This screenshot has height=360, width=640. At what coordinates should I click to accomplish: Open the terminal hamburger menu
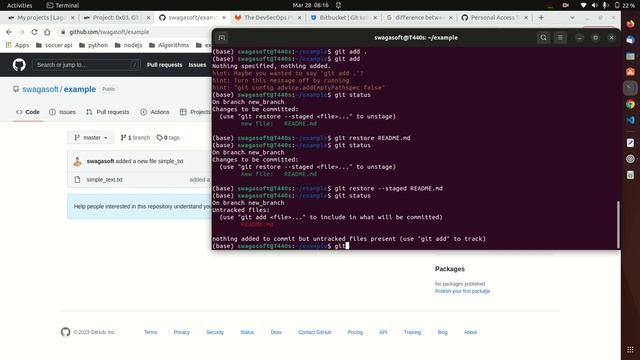coord(560,38)
